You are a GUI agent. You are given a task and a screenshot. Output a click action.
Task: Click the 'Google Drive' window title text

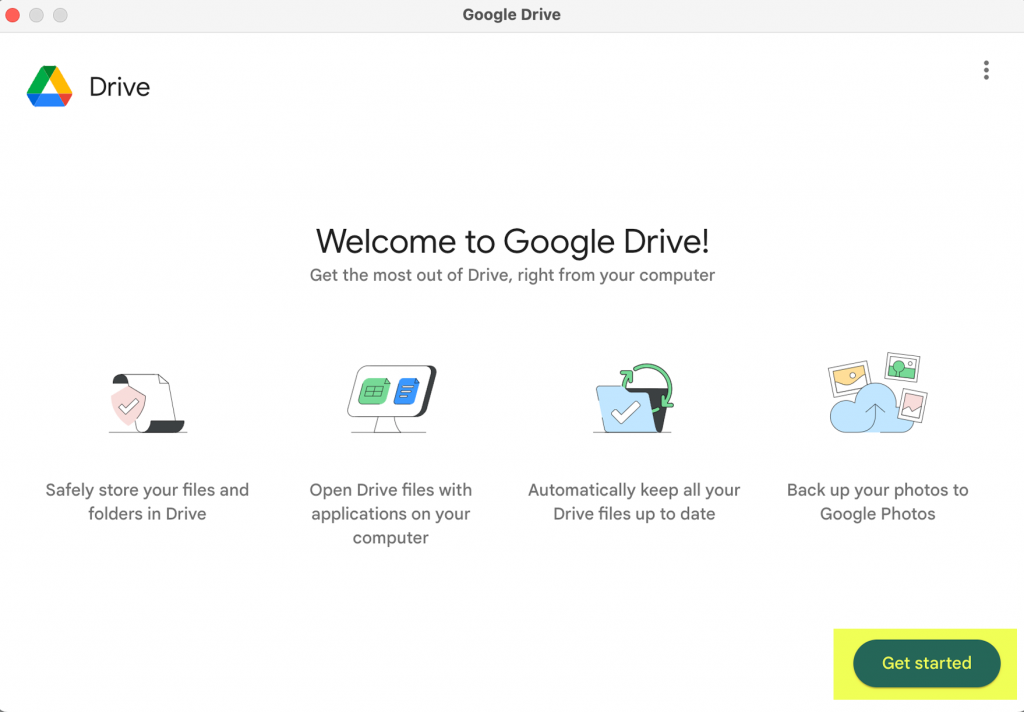tap(511, 14)
